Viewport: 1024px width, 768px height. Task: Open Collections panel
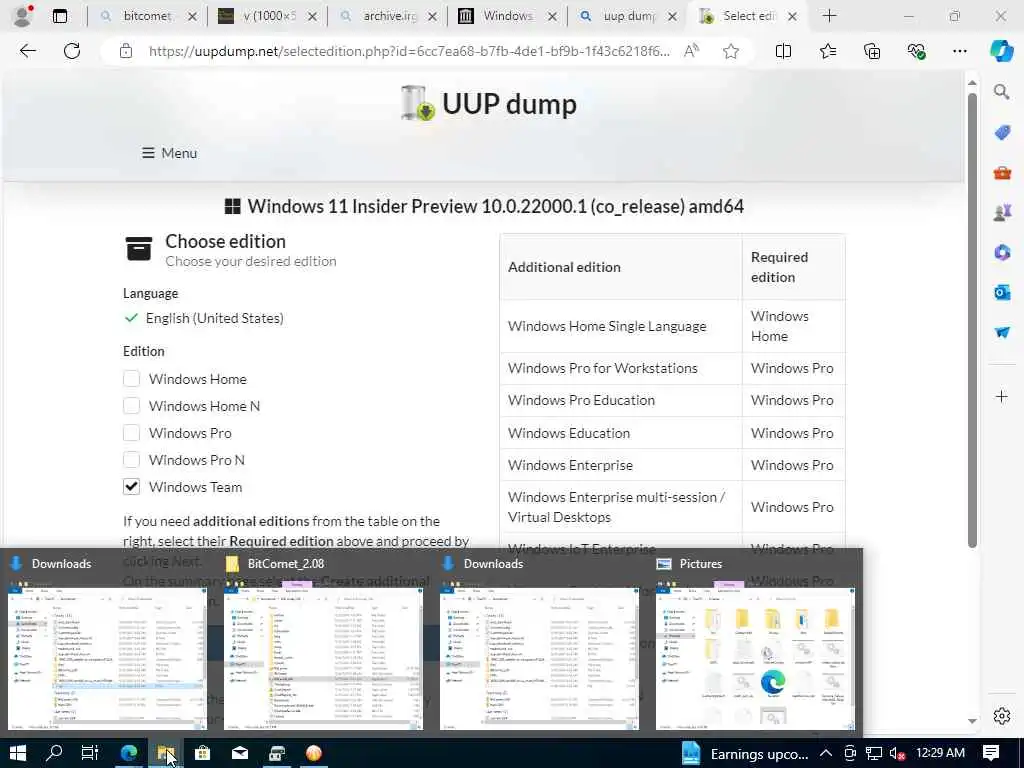[872, 51]
